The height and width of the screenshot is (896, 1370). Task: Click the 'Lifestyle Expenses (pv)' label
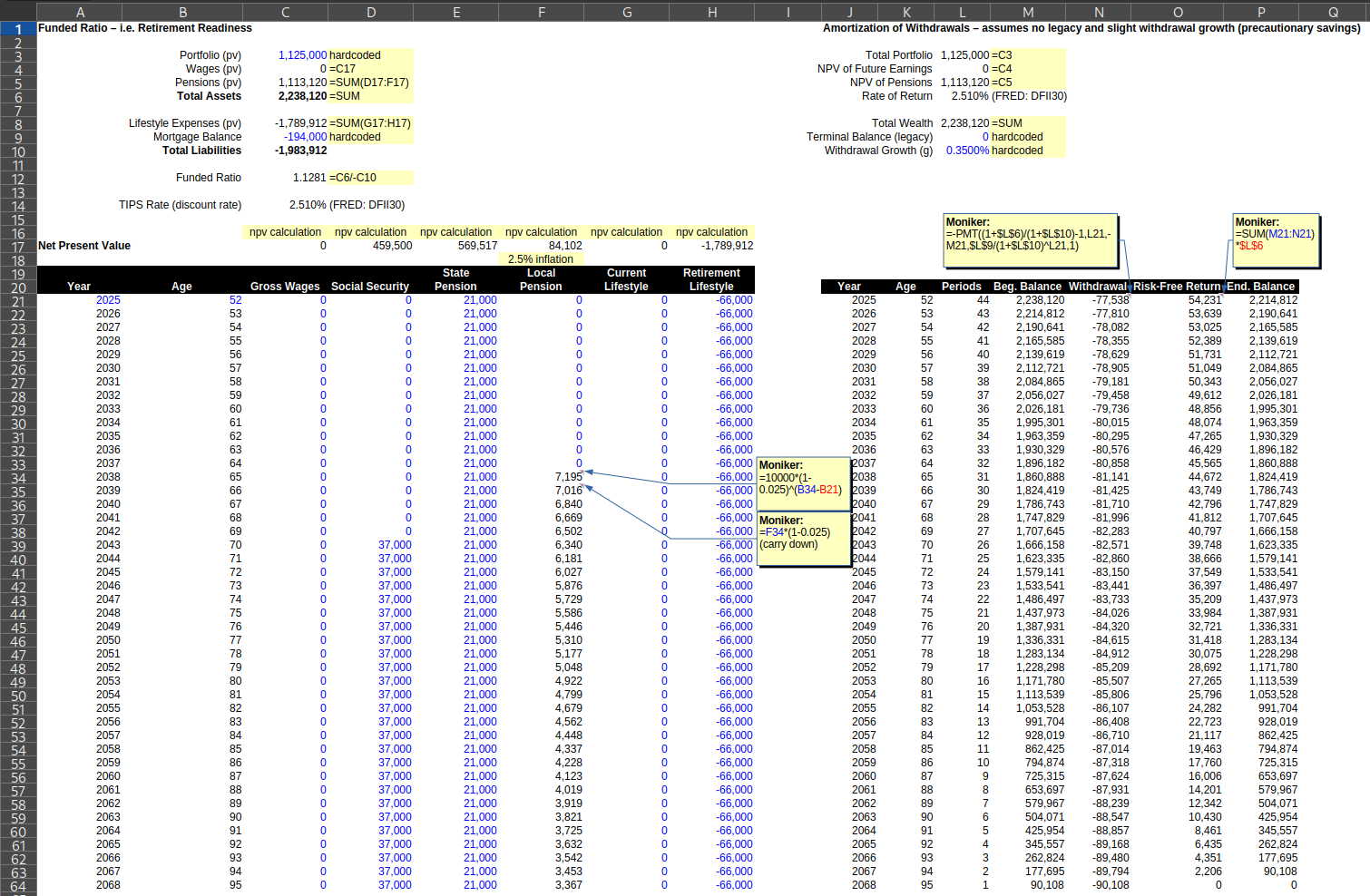(x=185, y=123)
